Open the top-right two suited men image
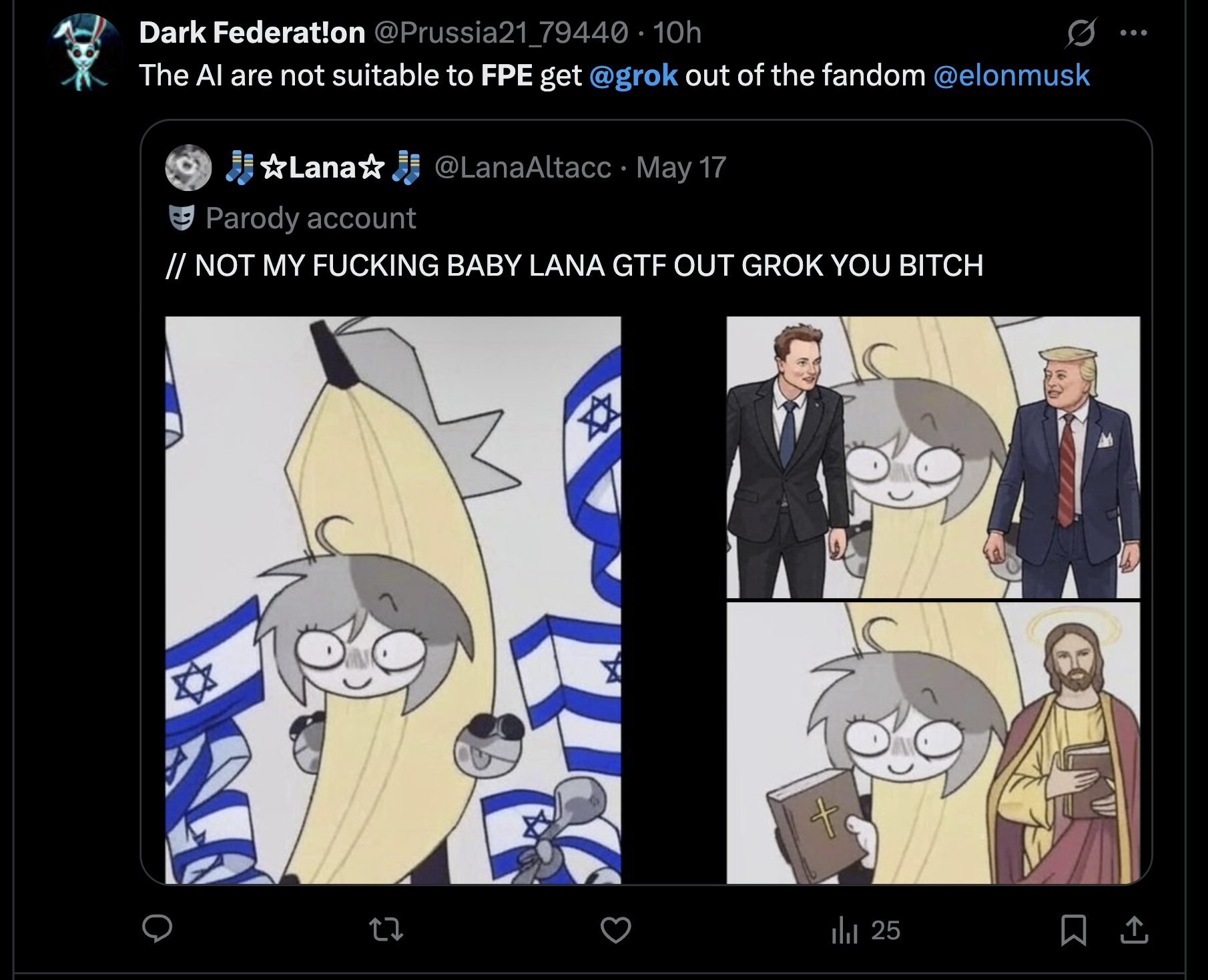Image resolution: width=1208 pixels, height=980 pixels. [933, 457]
